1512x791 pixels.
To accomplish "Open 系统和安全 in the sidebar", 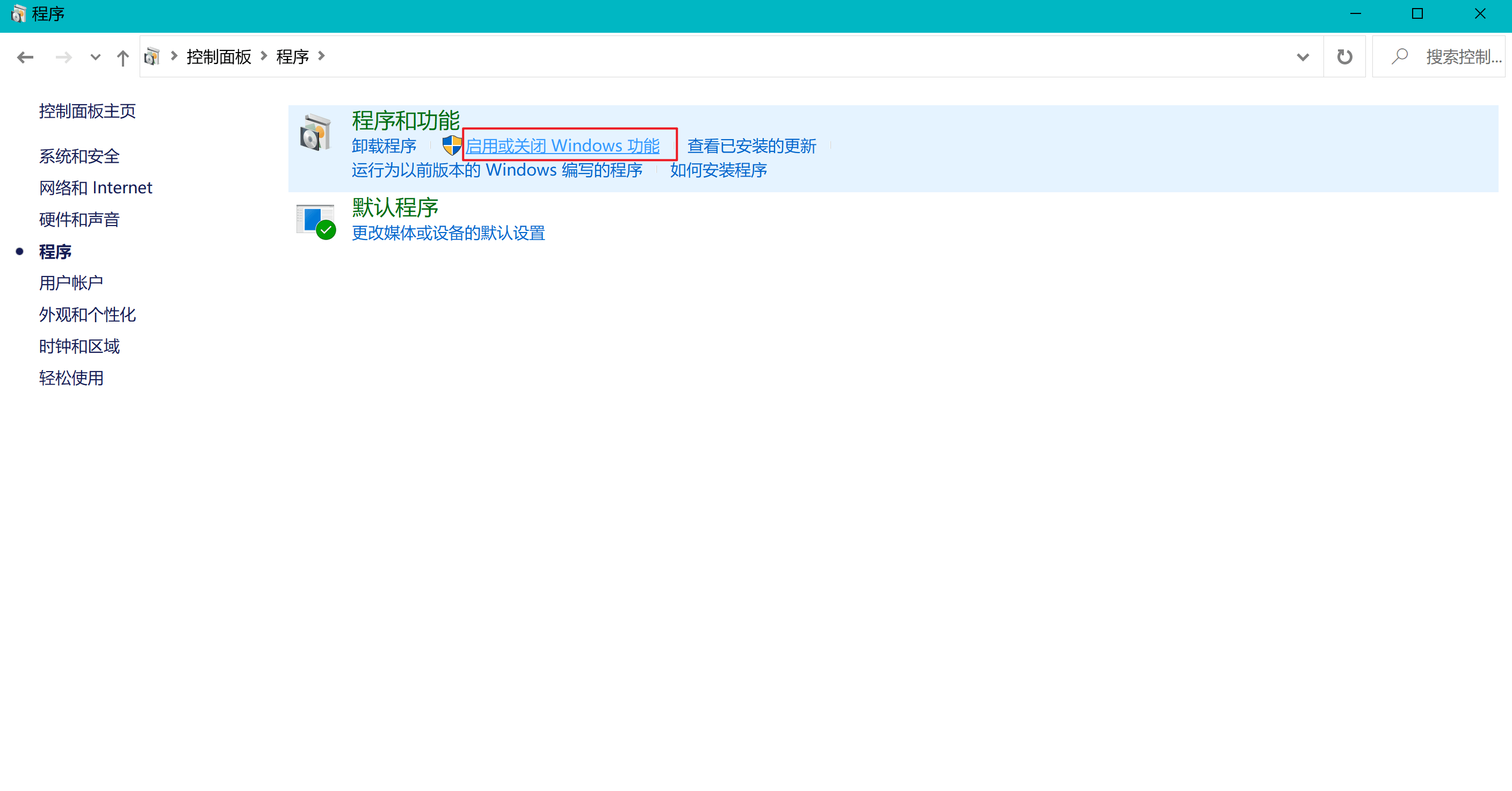I will point(79,156).
